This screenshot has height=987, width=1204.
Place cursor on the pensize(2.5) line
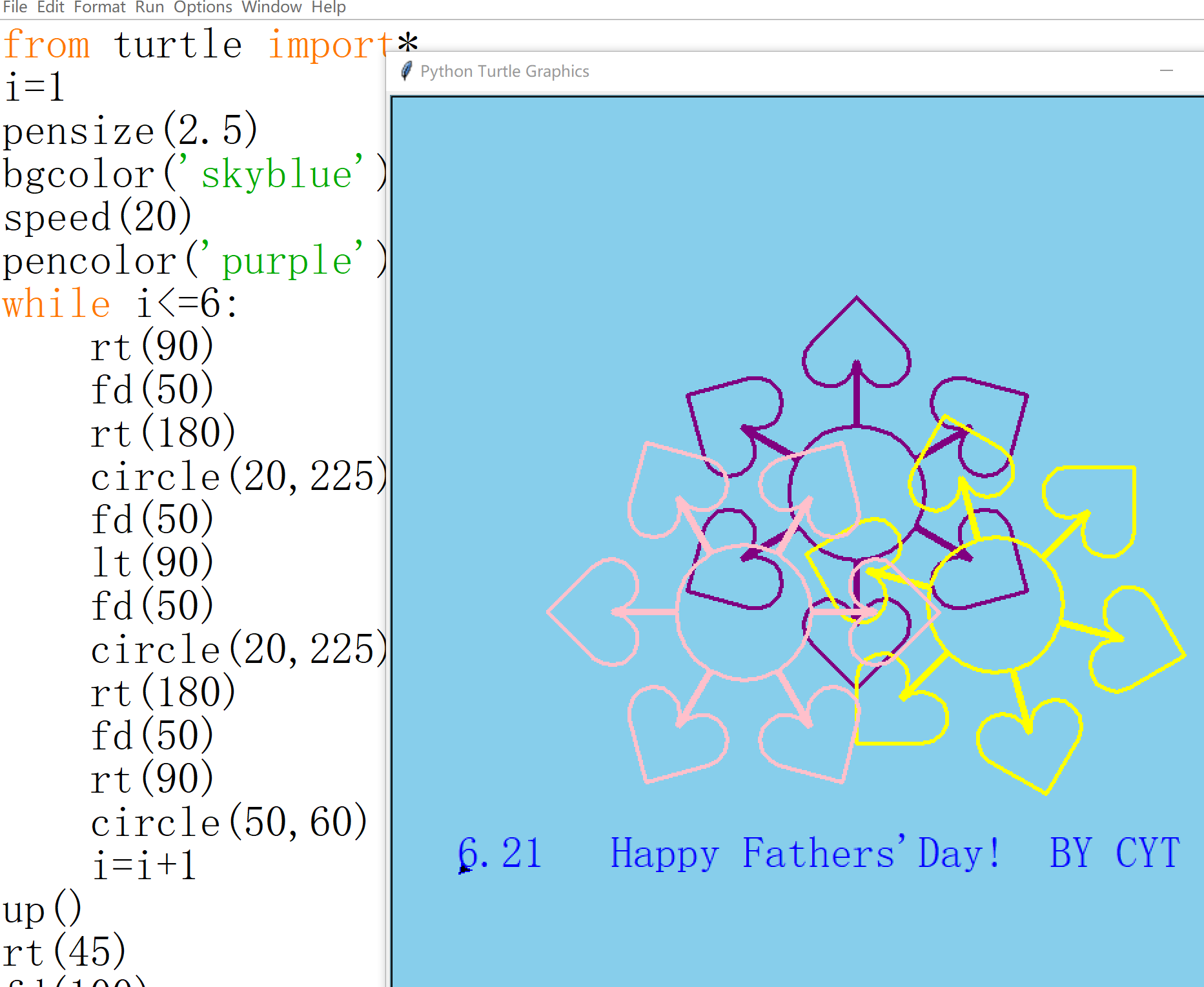(x=129, y=131)
